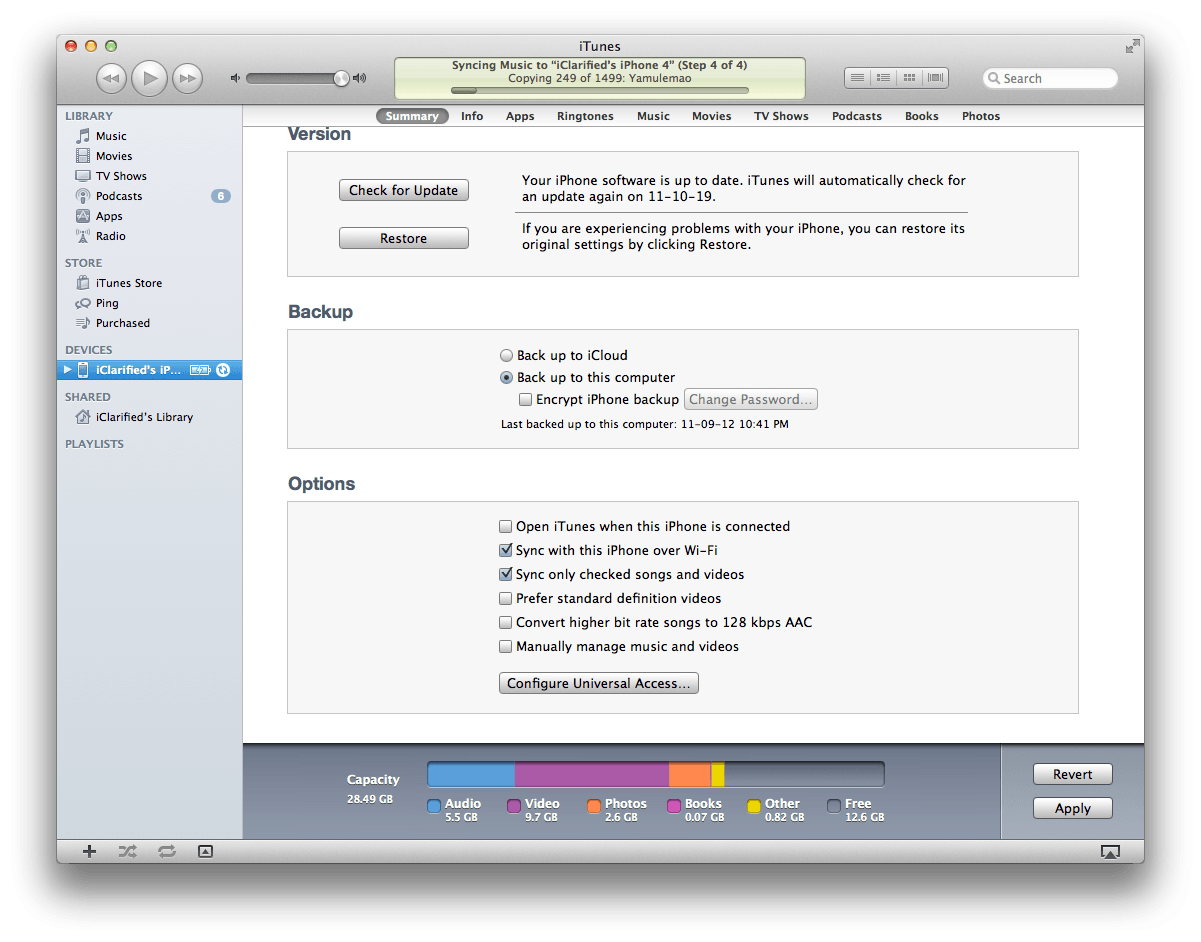The height and width of the screenshot is (942, 1201).
Task: Switch to Cover Flow view
Action: tap(935, 78)
